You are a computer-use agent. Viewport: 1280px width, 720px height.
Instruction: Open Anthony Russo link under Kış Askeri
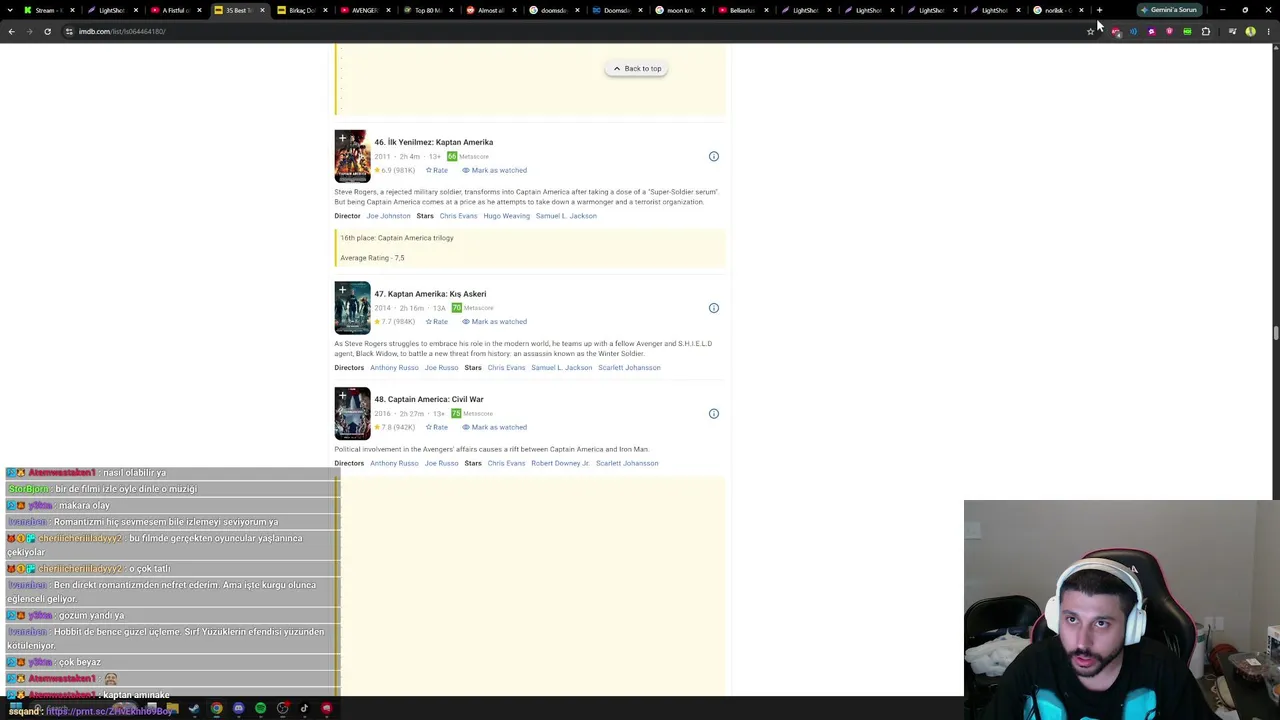point(394,368)
